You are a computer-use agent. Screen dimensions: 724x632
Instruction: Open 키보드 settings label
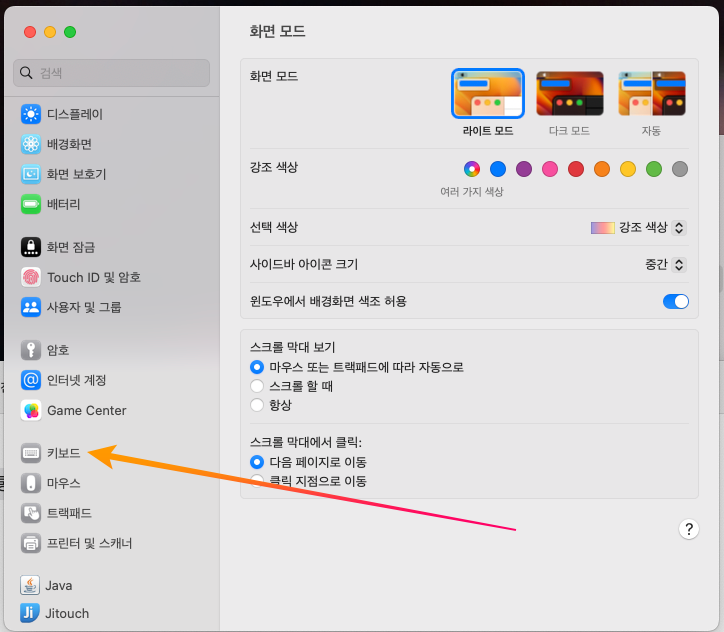(64, 453)
